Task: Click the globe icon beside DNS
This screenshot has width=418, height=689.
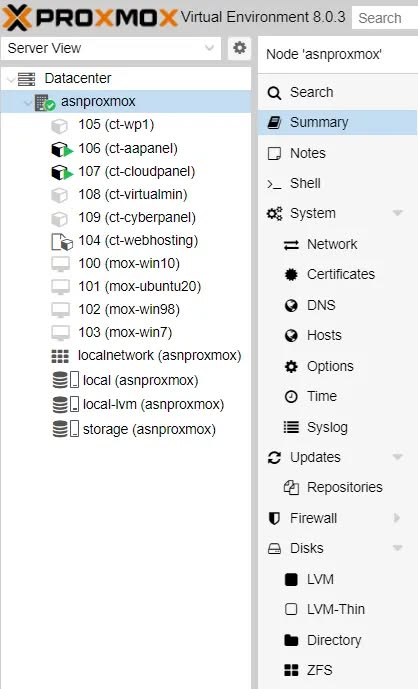Action: (291, 305)
